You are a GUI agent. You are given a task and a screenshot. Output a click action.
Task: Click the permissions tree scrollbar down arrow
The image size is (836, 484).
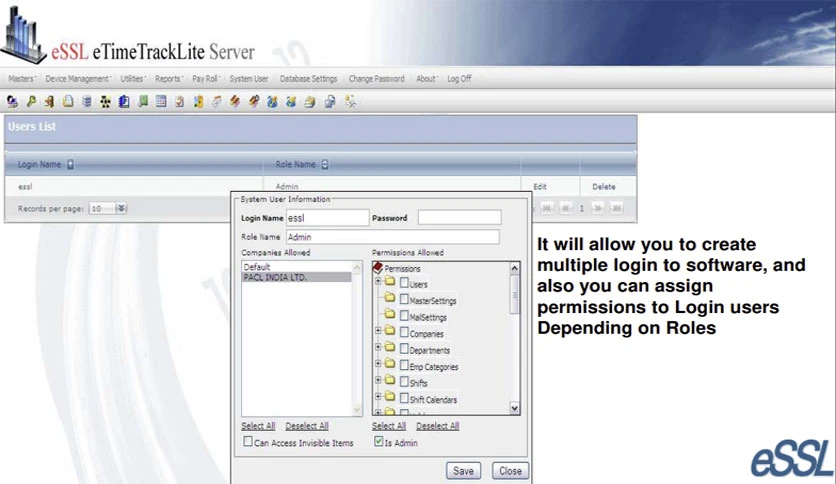514,408
